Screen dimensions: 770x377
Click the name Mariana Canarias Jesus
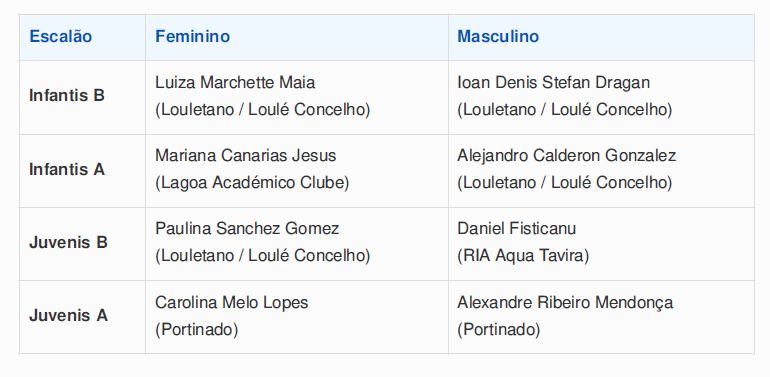pyautogui.click(x=246, y=156)
